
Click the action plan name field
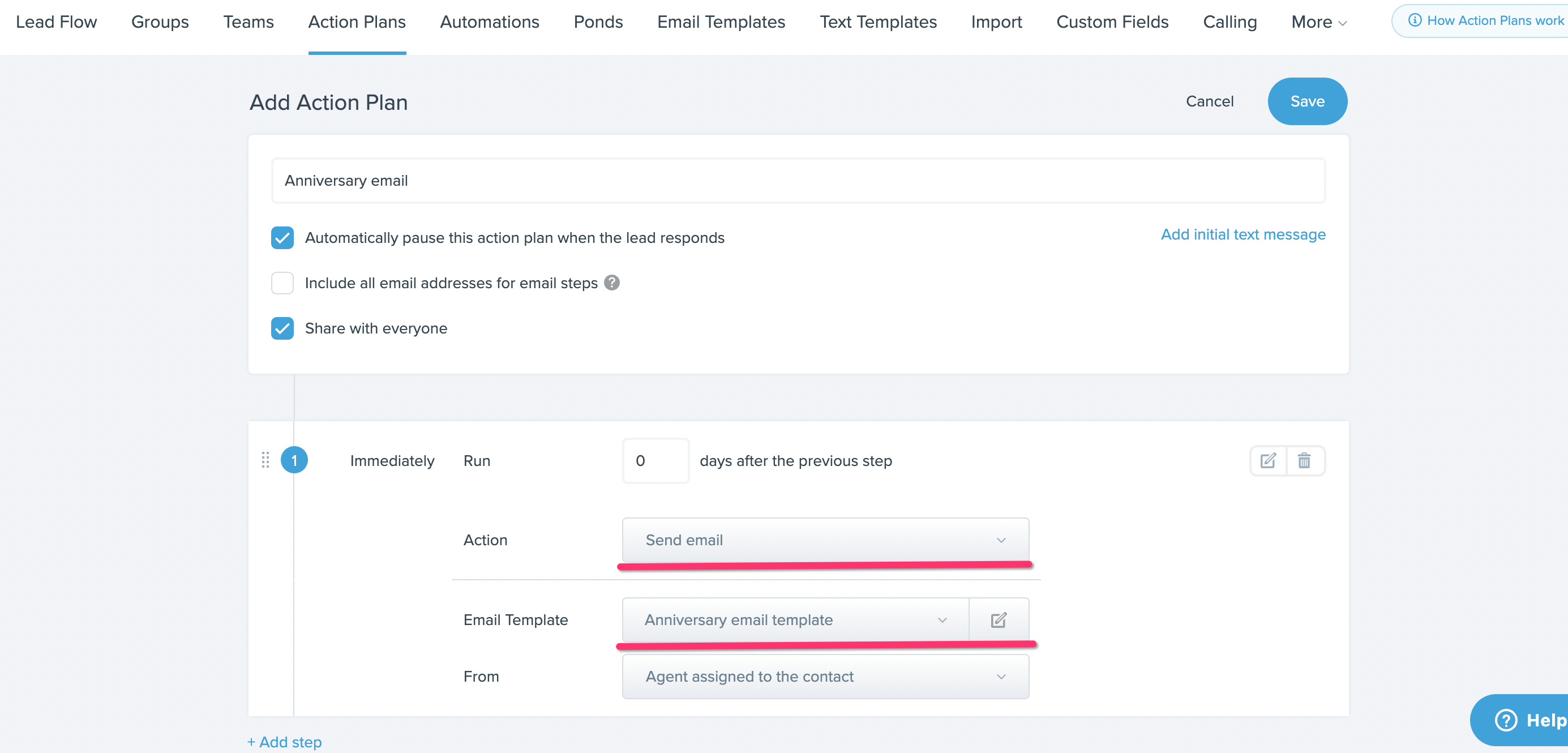(x=798, y=181)
